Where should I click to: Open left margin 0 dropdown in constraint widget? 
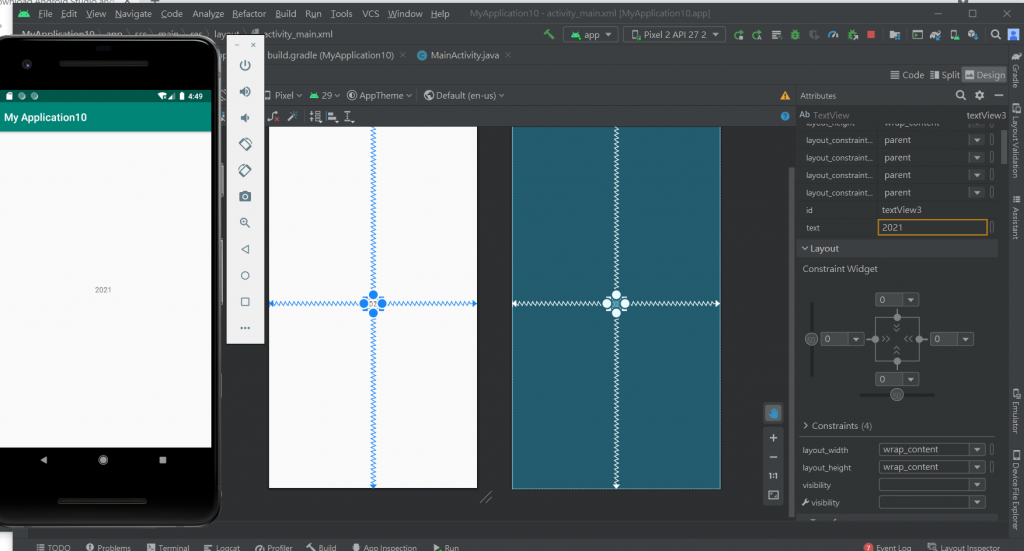(856, 339)
